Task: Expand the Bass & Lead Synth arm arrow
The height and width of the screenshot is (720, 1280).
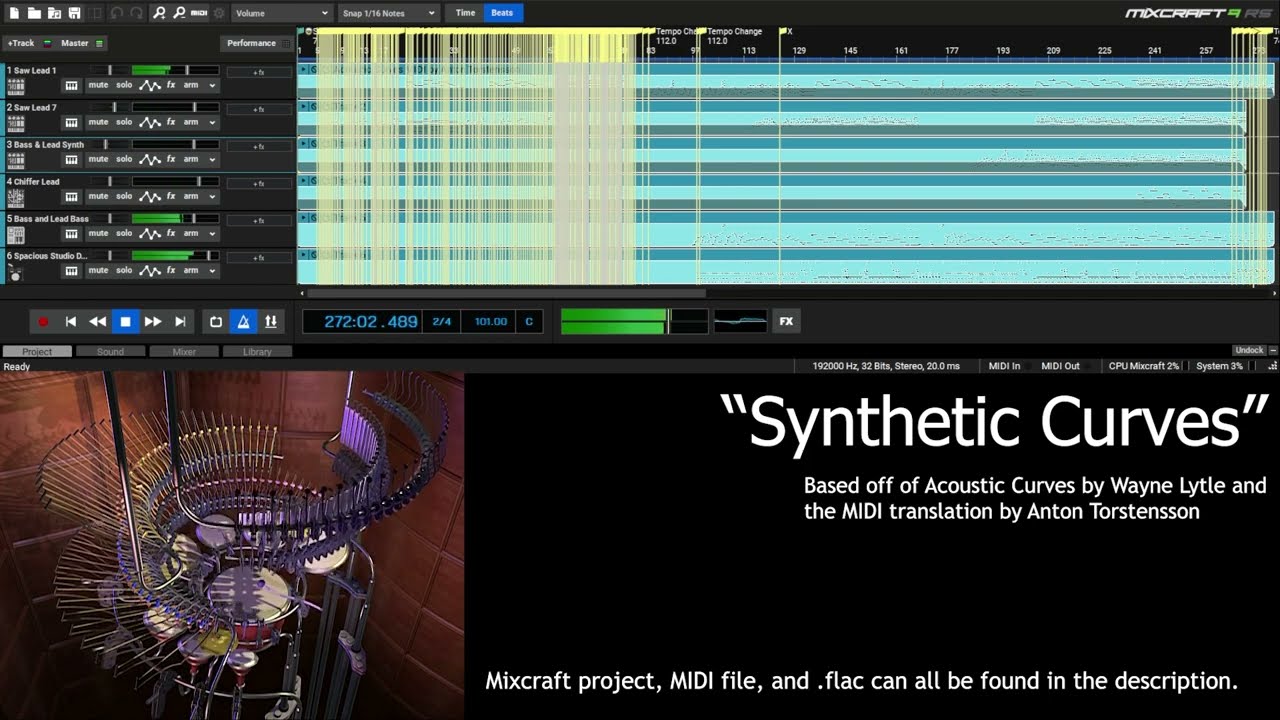Action: 212,160
